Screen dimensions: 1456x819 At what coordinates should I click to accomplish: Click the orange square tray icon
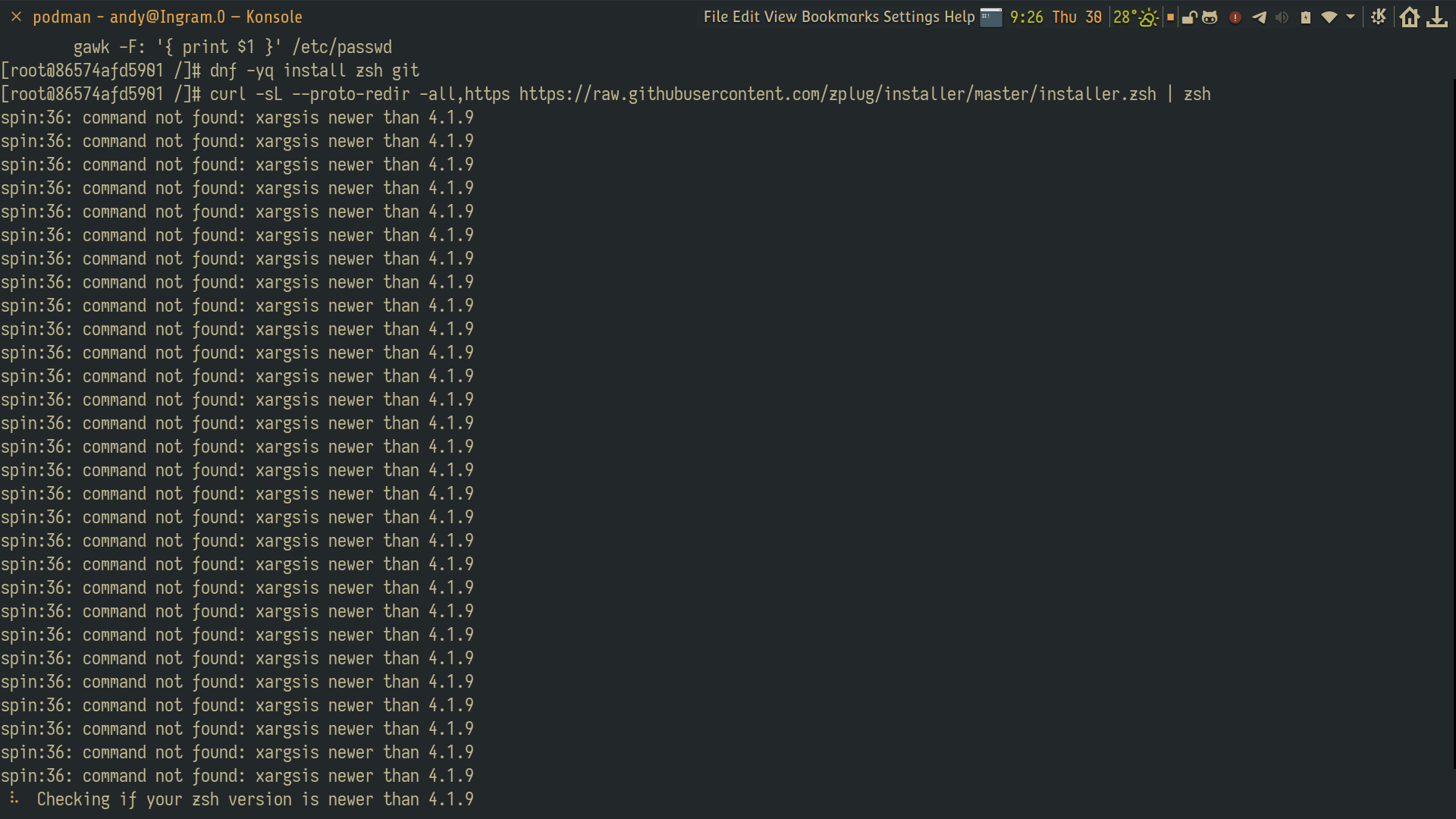1170,17
